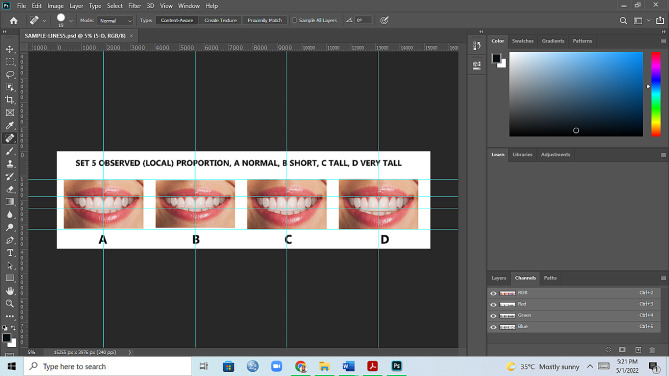Open the Color panel flyout menu
The height and width of the screenshot is (376, 669).
(x=663, y=41)
